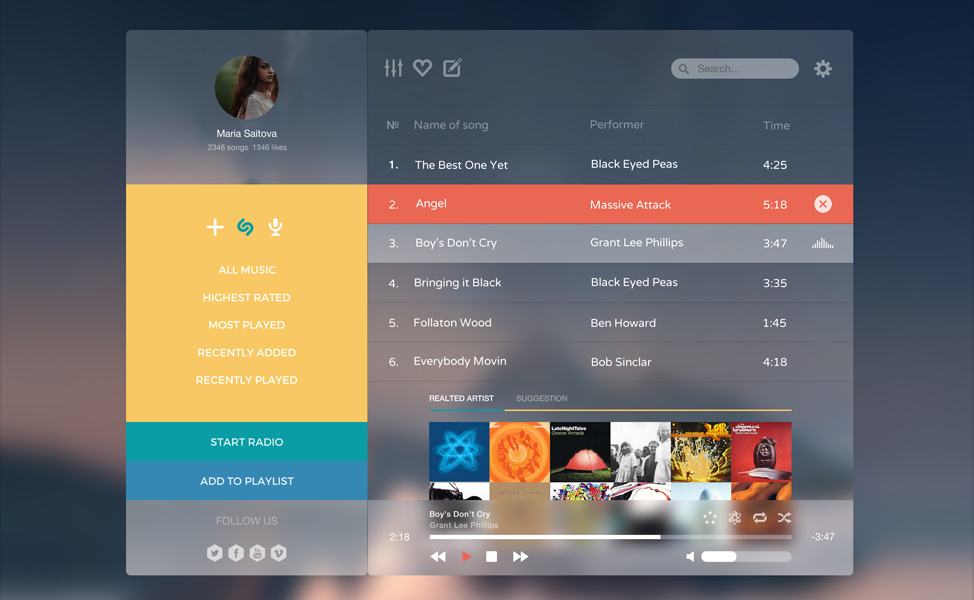
Task: Open the equalizer sliders icon
Action: click(x=393, y=68)
